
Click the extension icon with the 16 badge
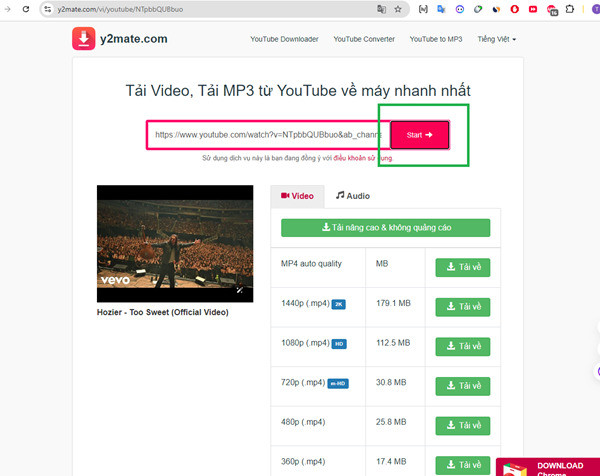click(552, 10)
